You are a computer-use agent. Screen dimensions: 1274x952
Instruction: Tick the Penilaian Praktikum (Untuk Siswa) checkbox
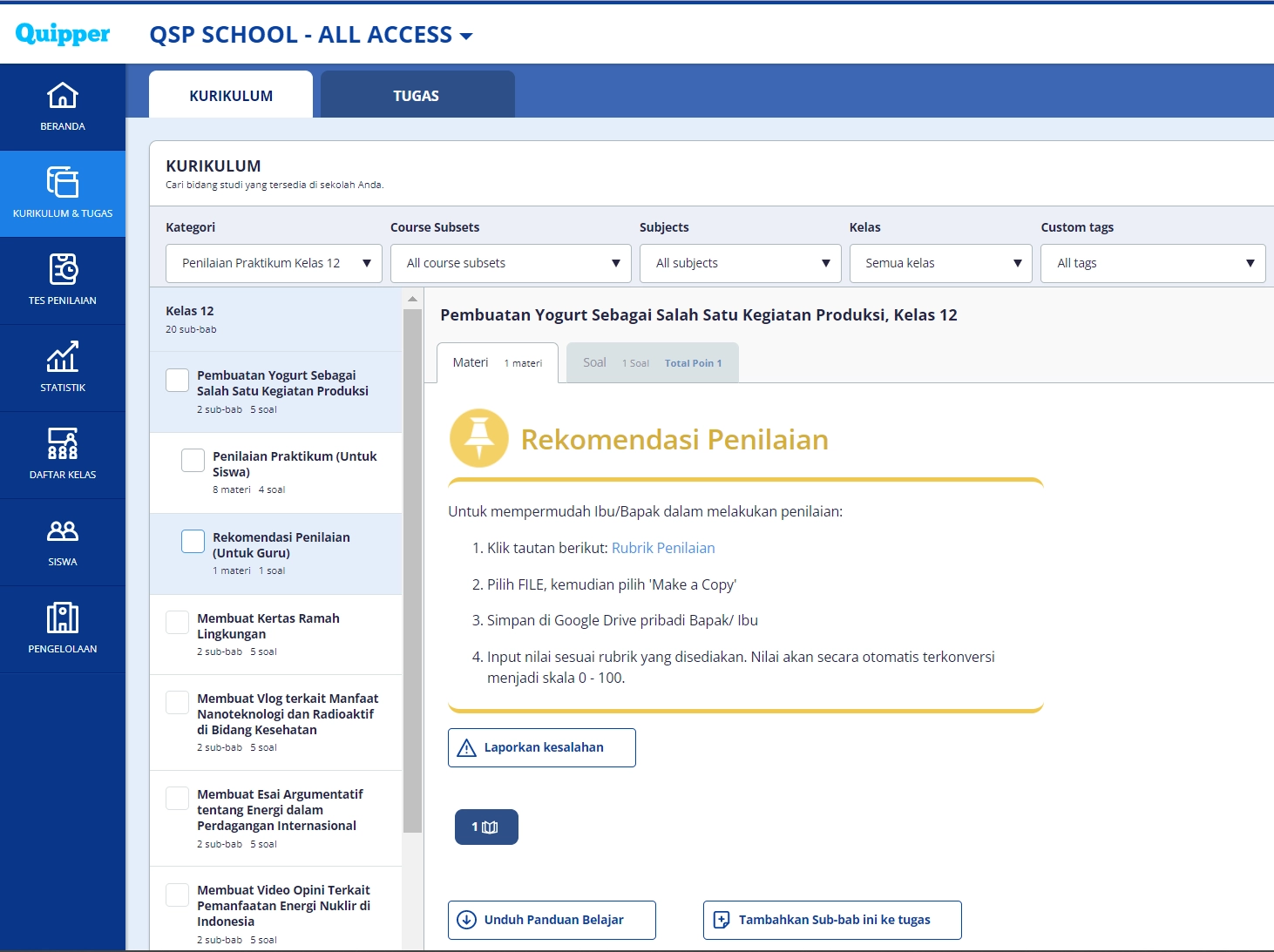(193, 461)
